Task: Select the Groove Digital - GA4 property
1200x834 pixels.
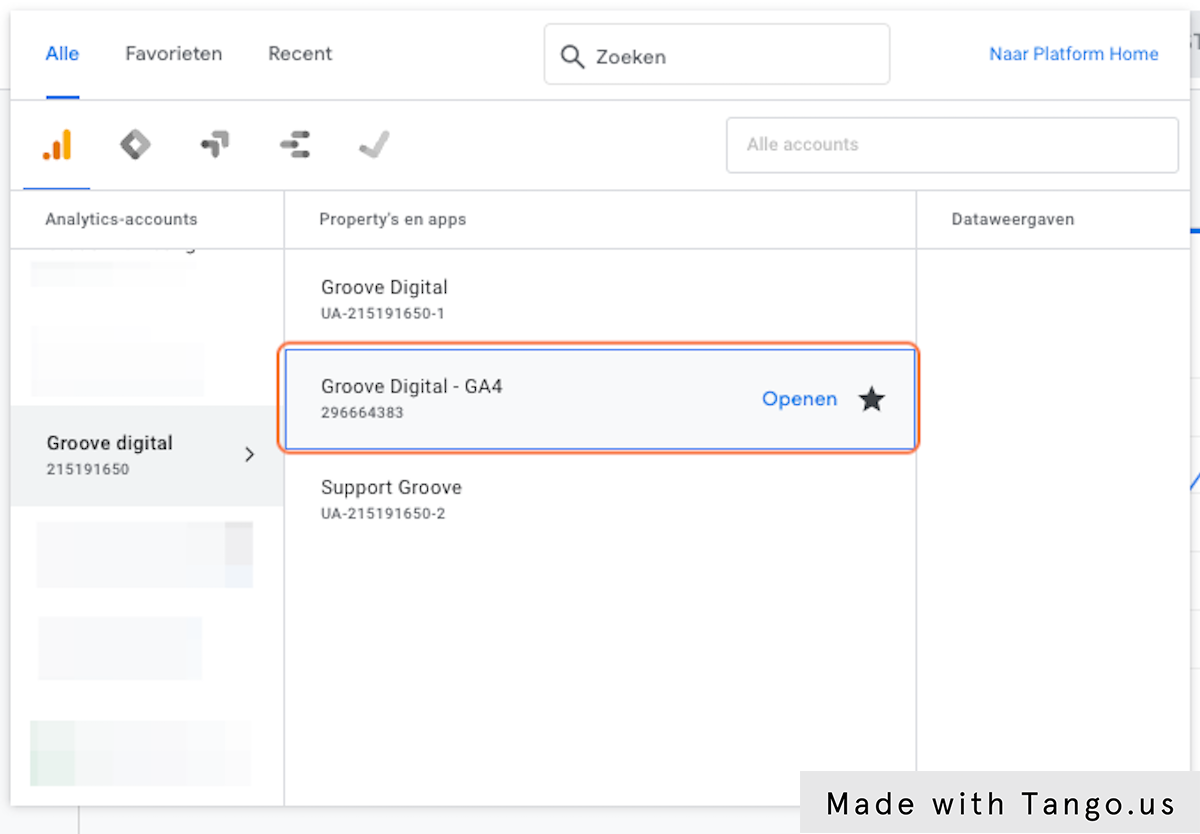Action: [600, 398]
